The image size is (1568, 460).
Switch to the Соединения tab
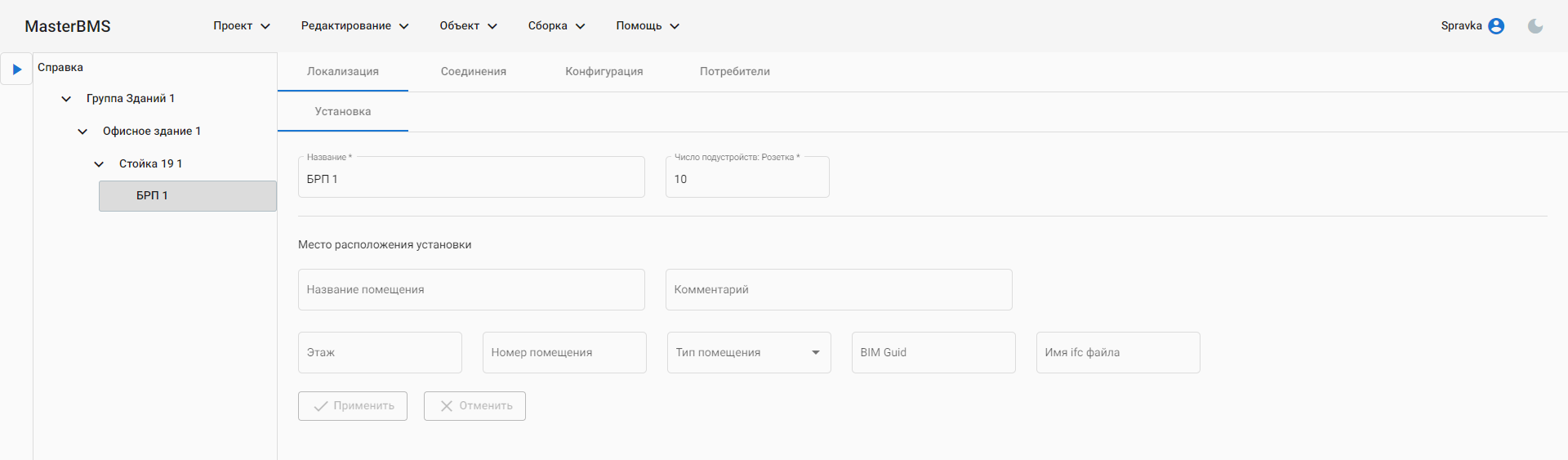point(474,72)
